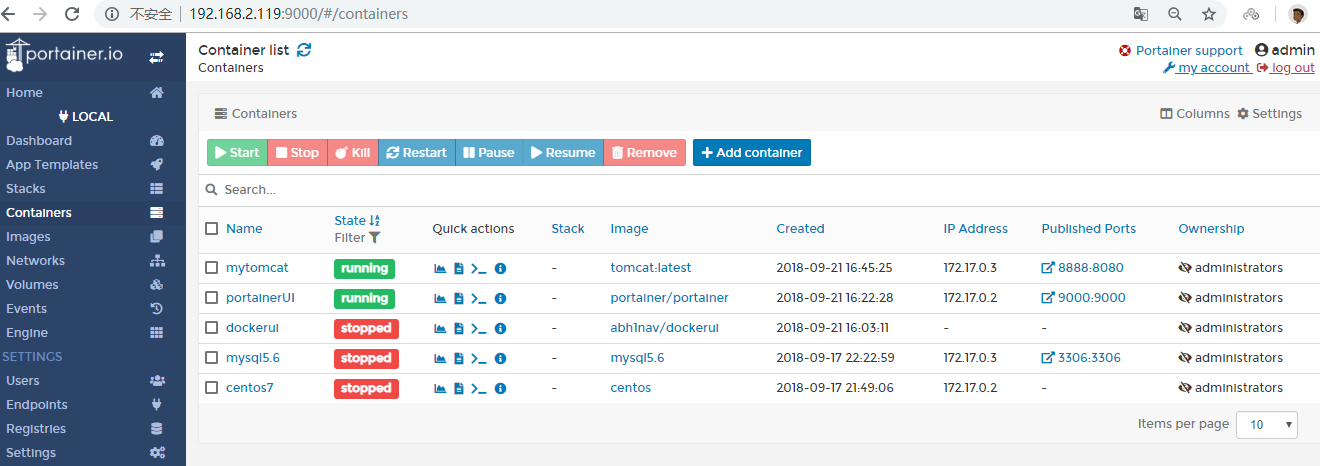Select all containers with header checkbox
Screen dimensions: 1320x466
point(212,229)
